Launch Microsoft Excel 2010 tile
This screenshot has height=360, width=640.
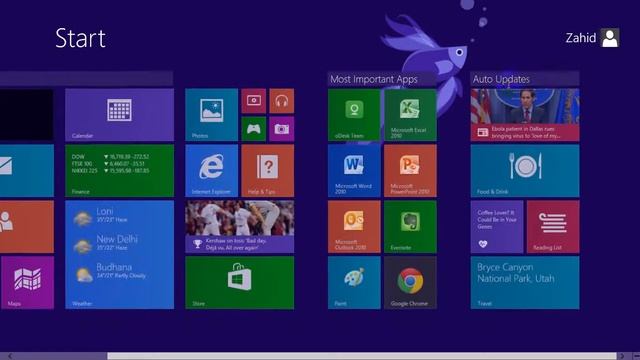(410, 115)
